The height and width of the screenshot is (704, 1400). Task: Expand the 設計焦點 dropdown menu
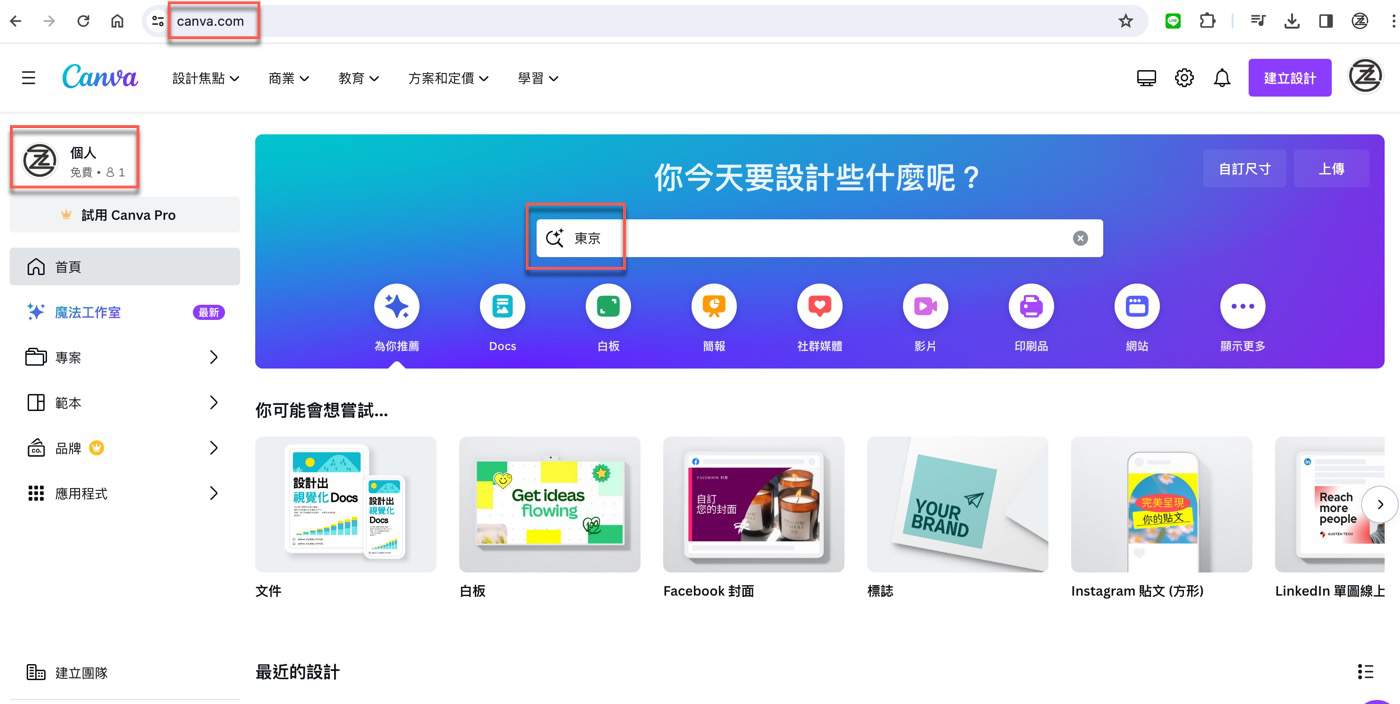click(206, 78)
